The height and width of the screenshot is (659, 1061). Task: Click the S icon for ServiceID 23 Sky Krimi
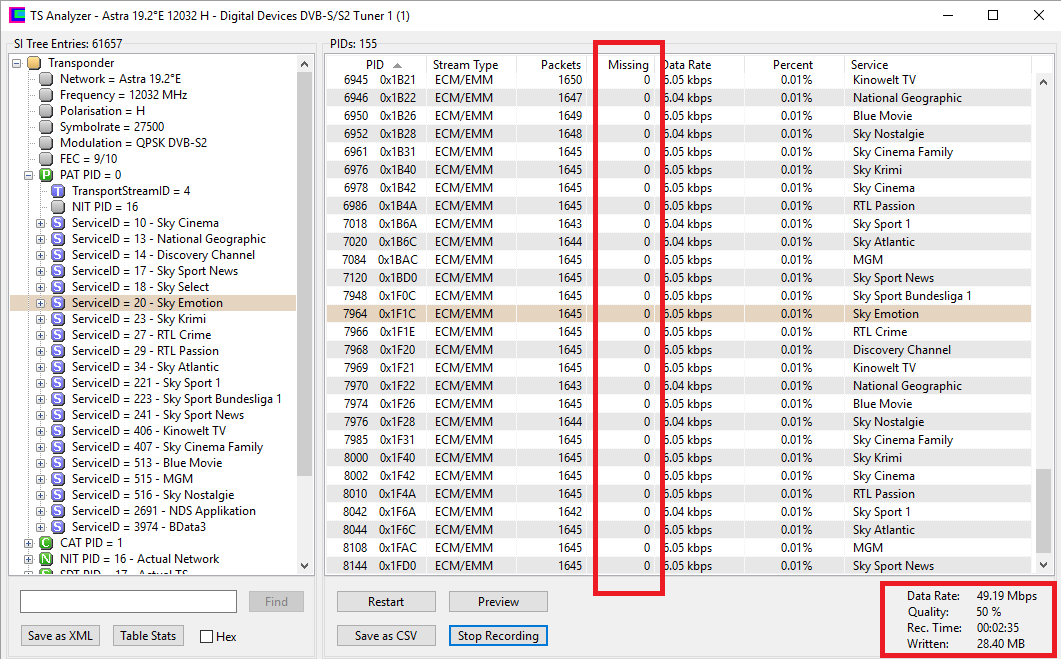click(x=58, y=319)
